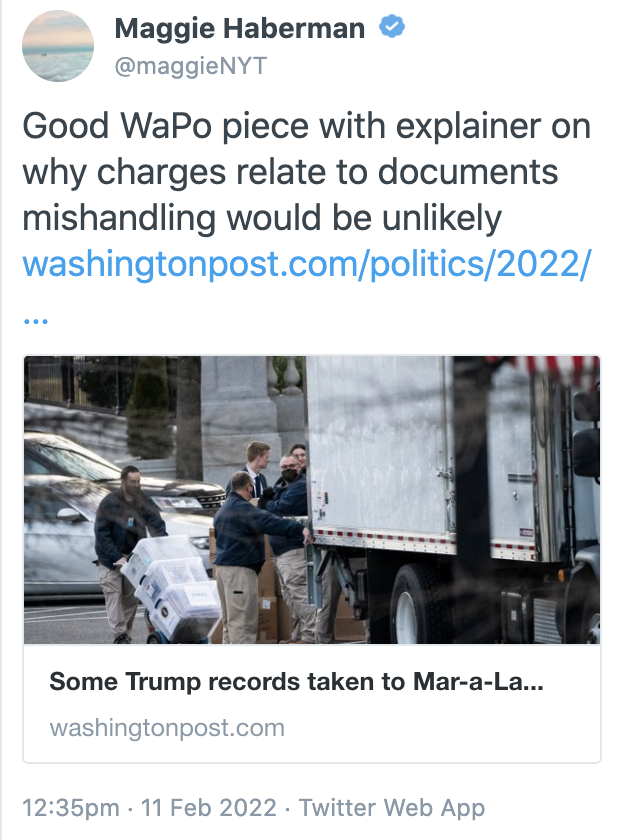This screenshot has height=840, width=620.
Task: Click the blue ellipsis below the URL
Action: [36, 321]
